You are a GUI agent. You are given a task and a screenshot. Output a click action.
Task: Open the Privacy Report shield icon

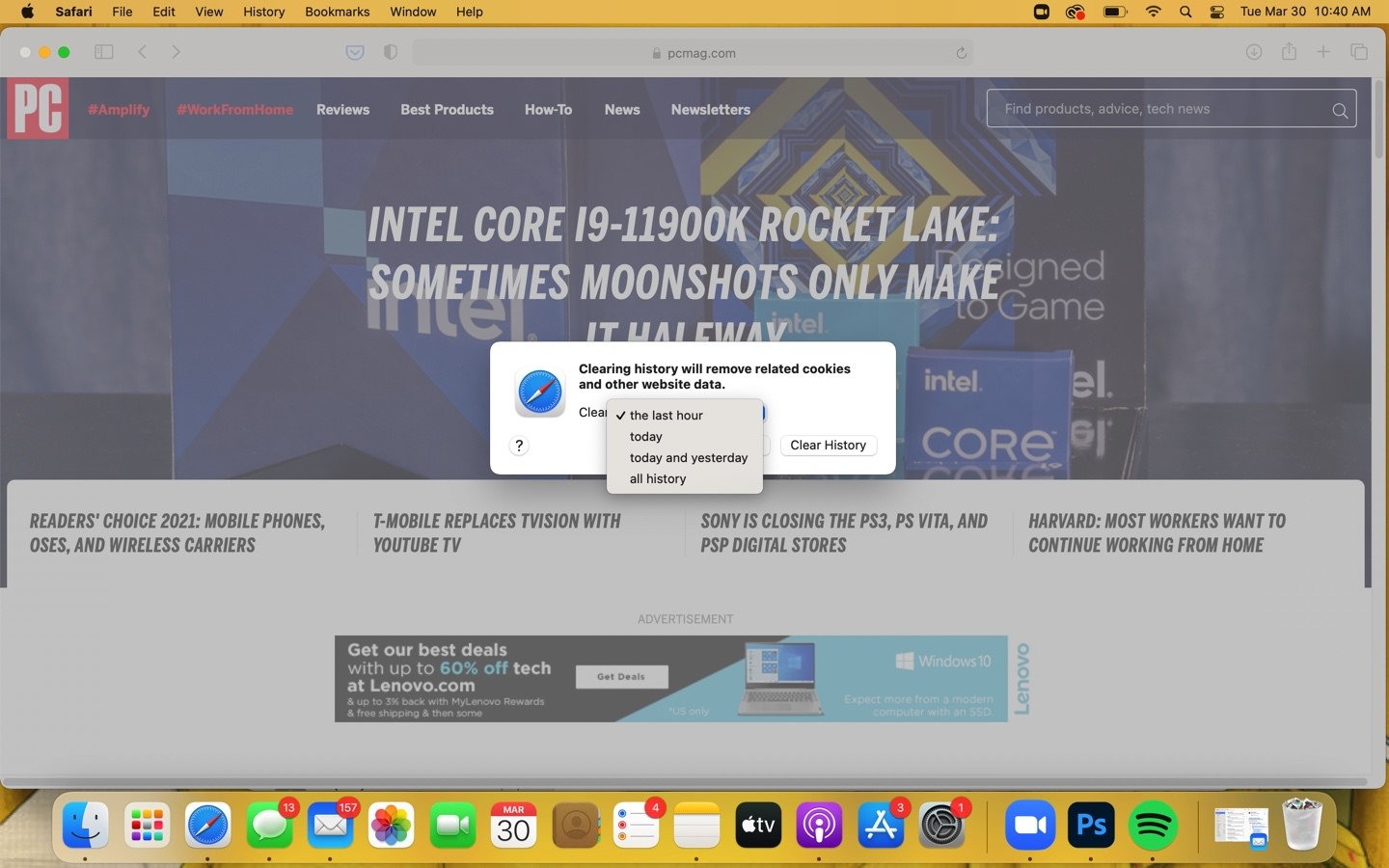[391, 52]
